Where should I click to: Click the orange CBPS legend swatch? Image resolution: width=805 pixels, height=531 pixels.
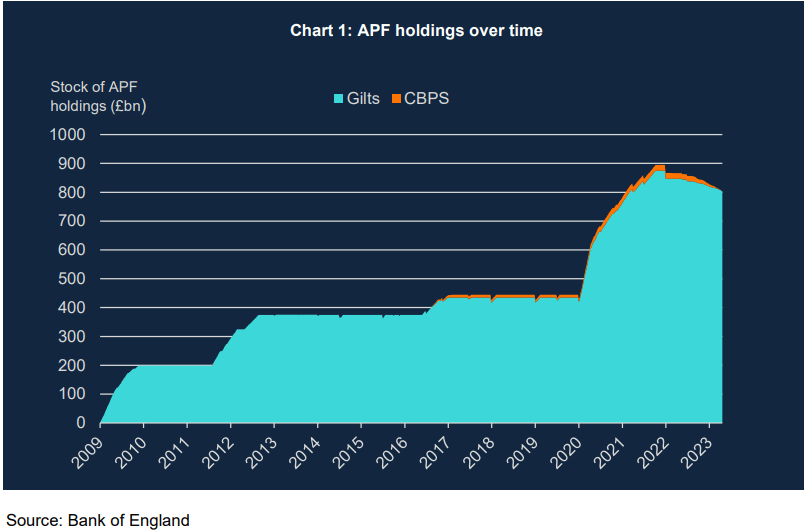(x=396, y=99)
